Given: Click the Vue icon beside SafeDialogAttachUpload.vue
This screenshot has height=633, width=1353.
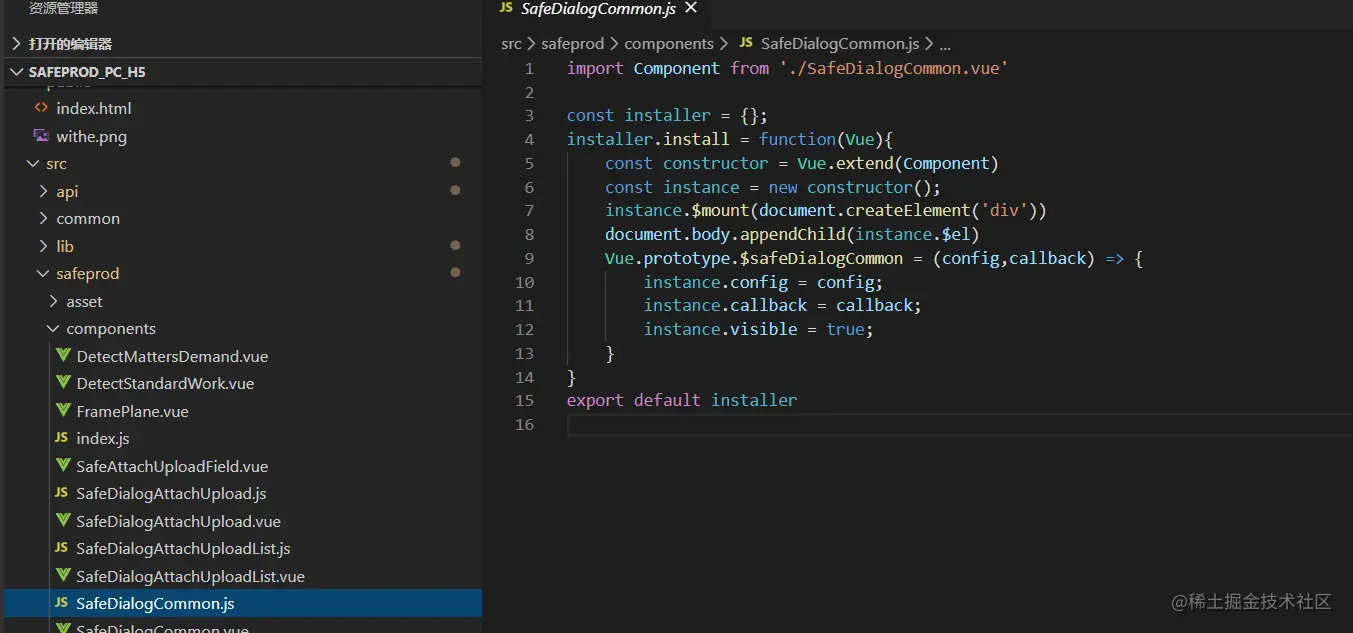Looking at the screenshot, I should 62,521.
